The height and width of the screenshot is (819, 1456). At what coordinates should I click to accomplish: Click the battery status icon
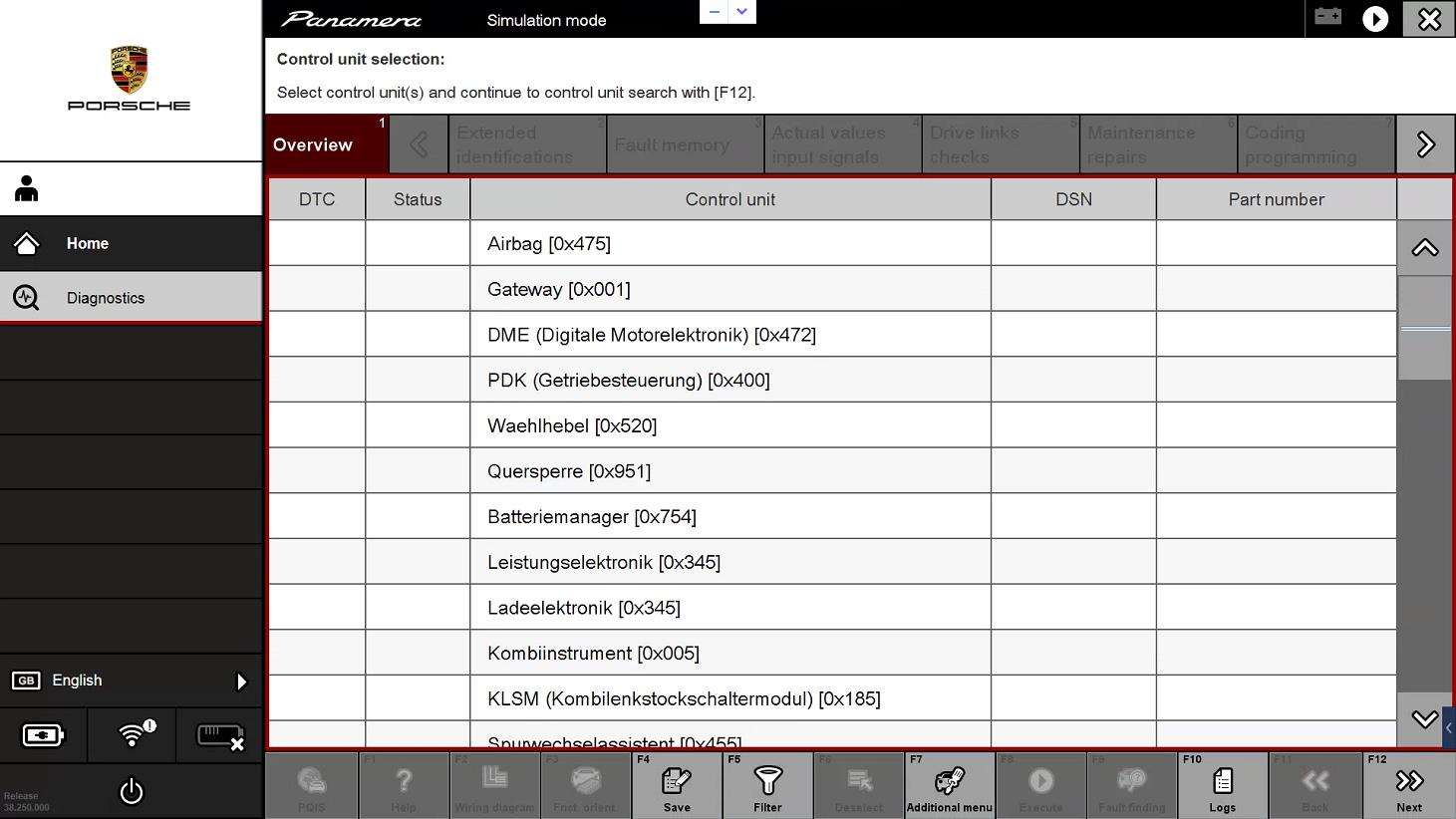tap(43, 735)
